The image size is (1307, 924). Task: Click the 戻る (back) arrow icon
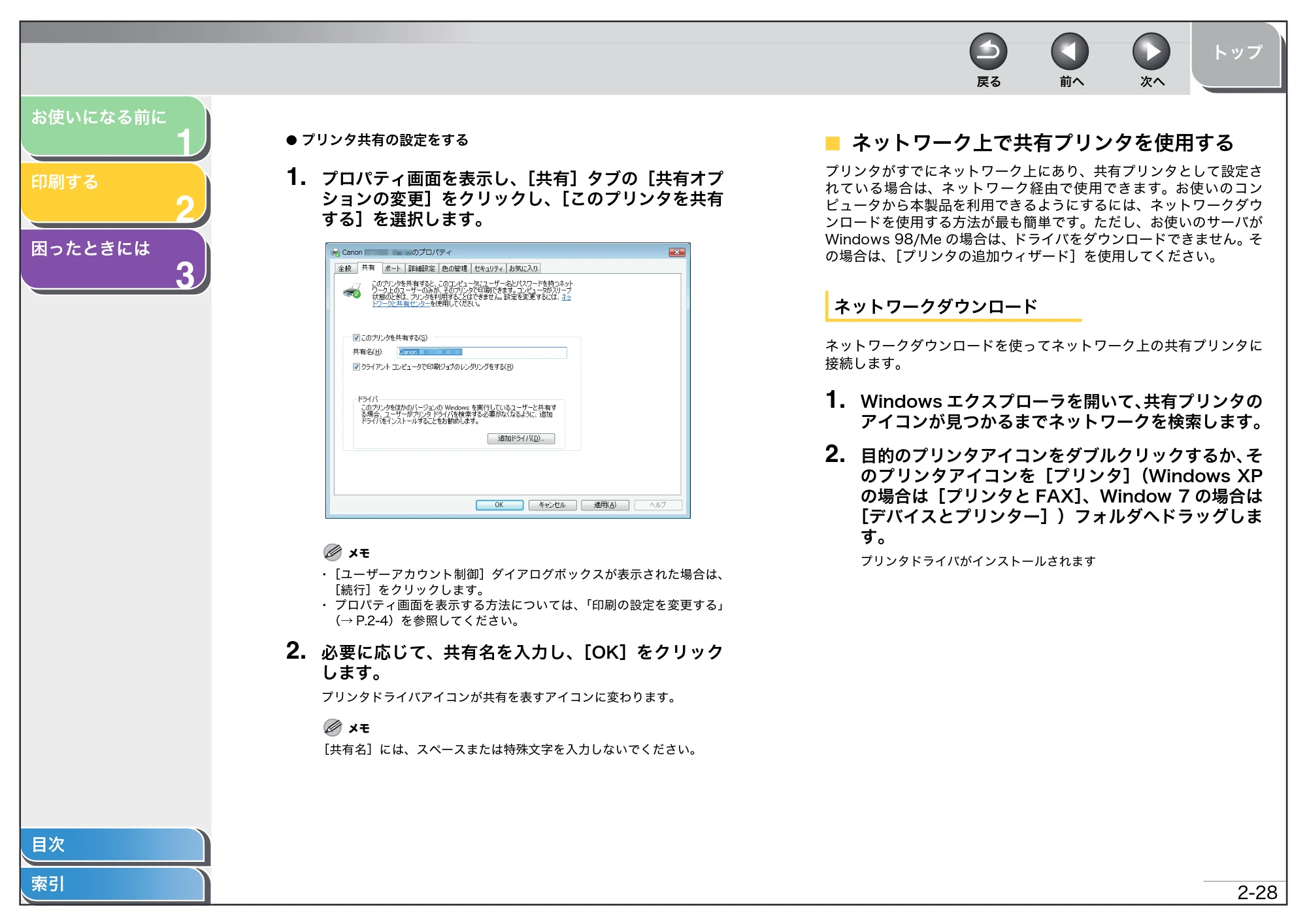(988, 52)
